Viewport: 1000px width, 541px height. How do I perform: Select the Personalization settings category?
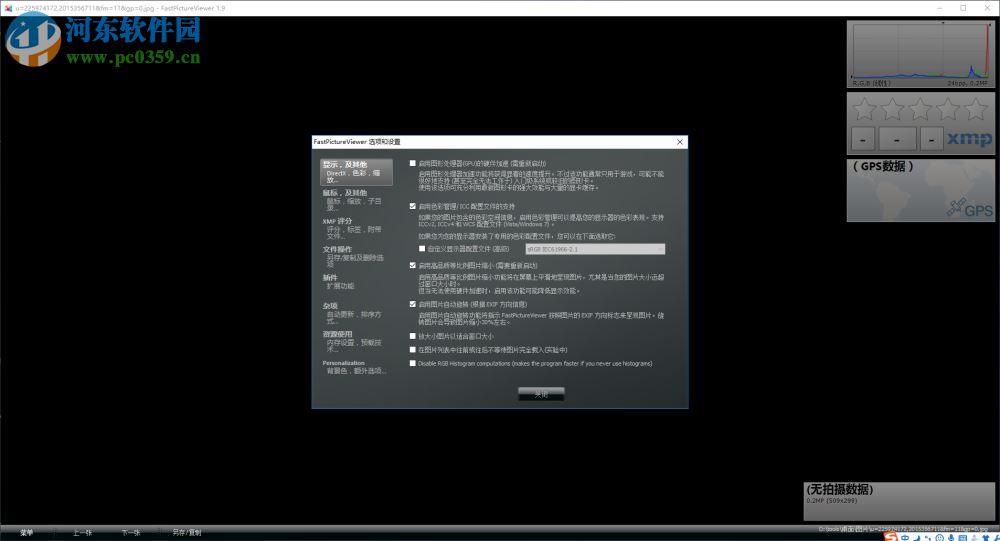pyautogui.click(x=356, y=367)
